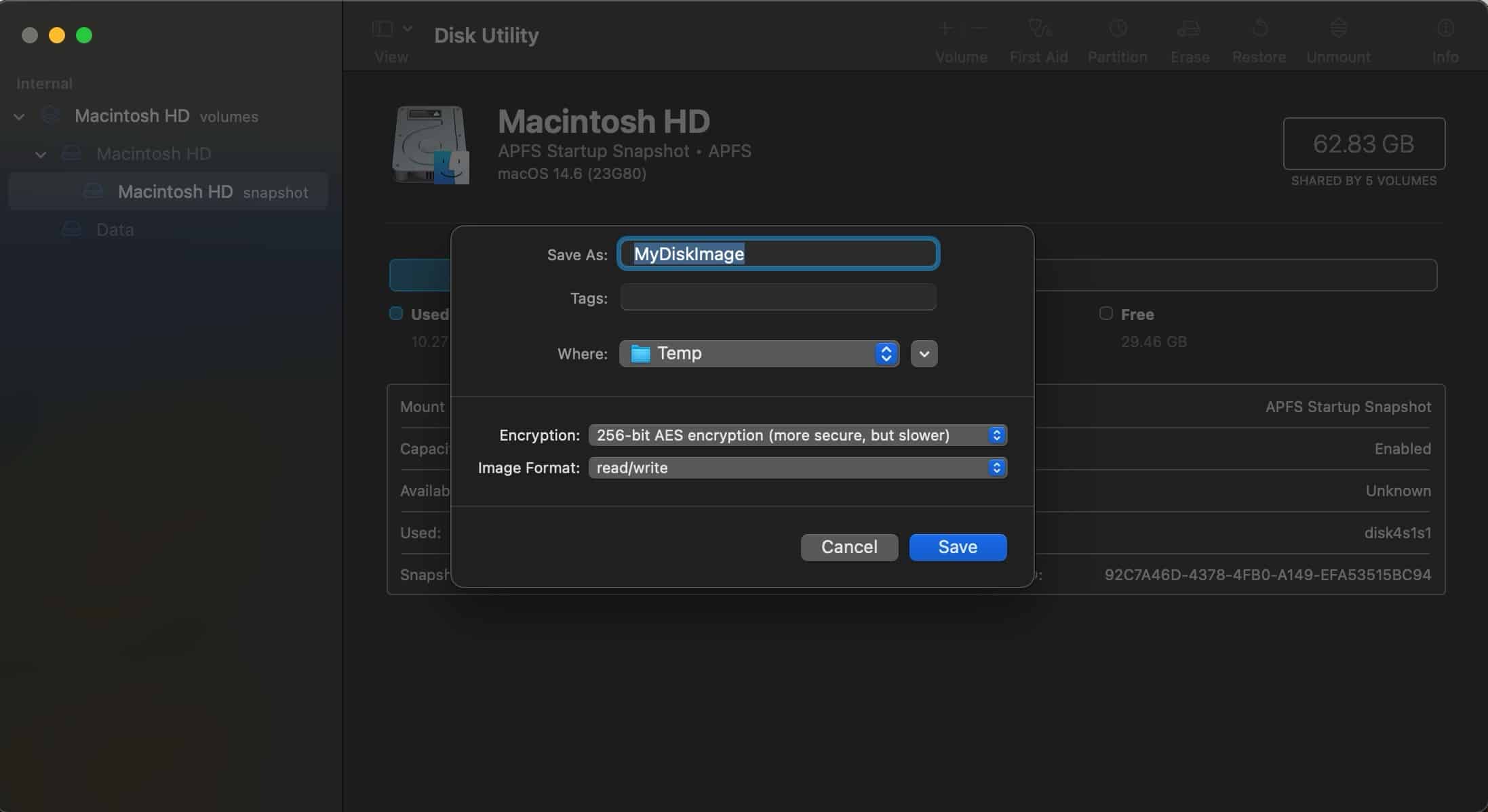Click the Save As name field

pyautogui.click(x=778, y=253)
